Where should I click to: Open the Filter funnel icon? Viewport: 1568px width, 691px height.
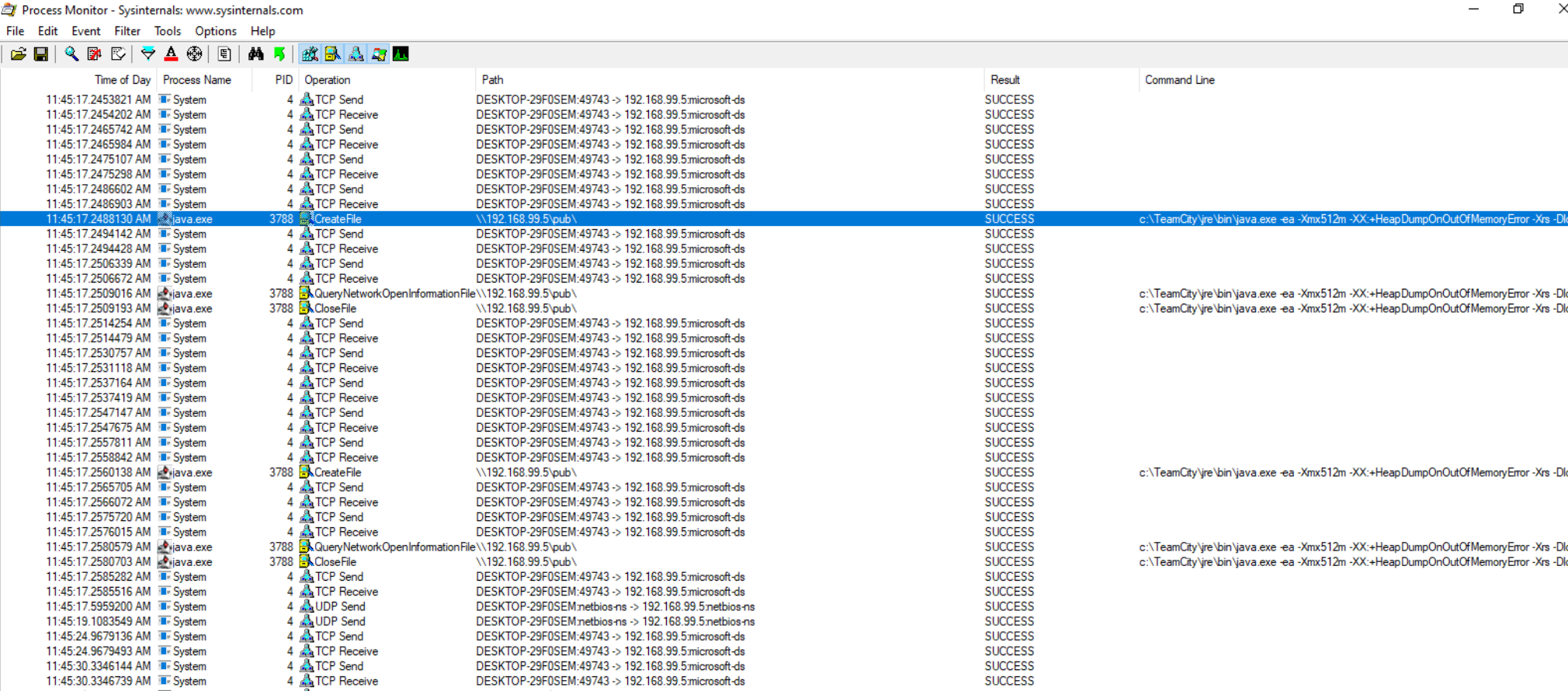(147, 54)
